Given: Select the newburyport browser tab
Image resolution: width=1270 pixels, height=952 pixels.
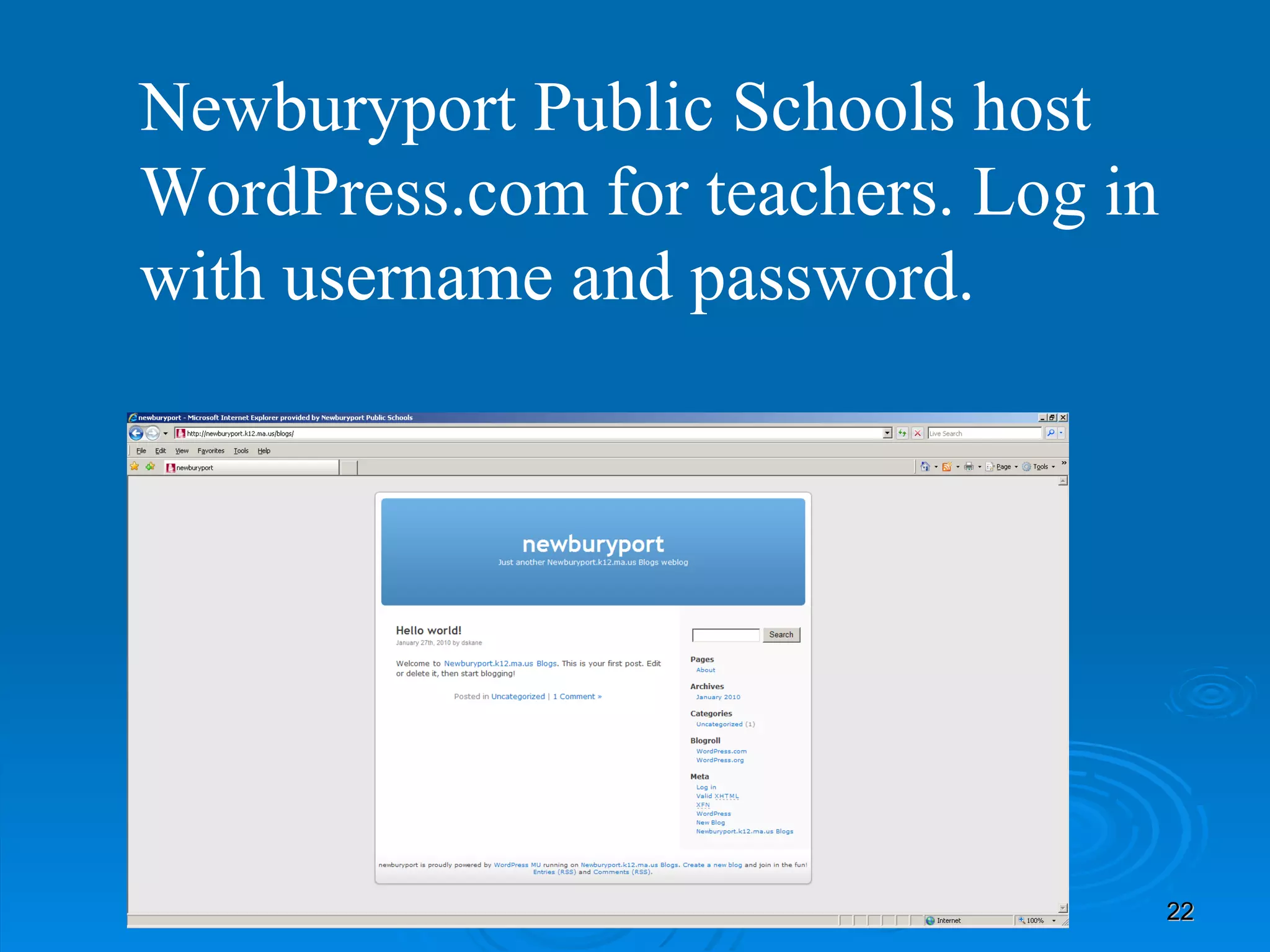Looking at the screenshot, I should [251, 467].
